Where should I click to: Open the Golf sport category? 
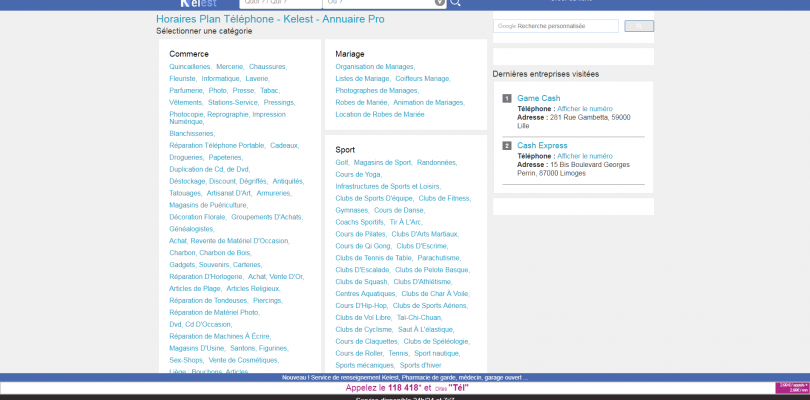tap(342, 162)
